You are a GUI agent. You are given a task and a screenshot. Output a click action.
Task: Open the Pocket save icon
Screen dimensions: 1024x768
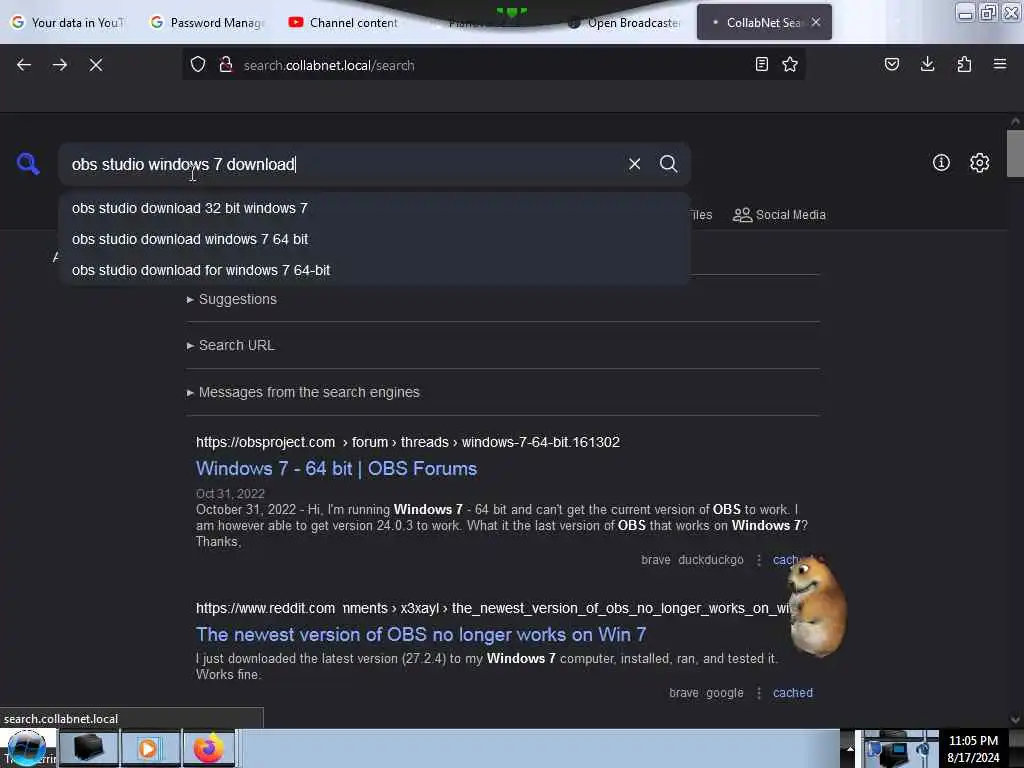[x=891, y=64]
